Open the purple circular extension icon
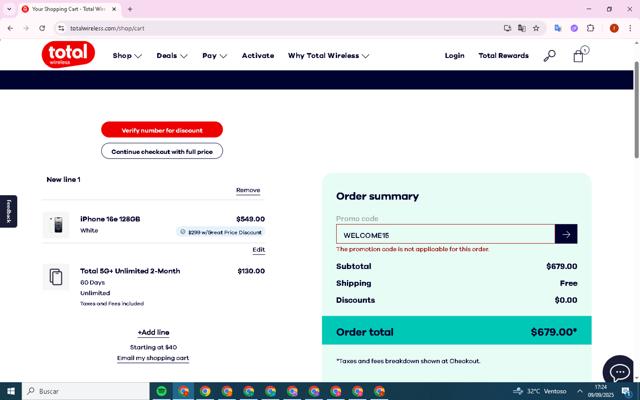Image resolution: width=640 pixels, height=400 pixels. (x=574, y=28)
